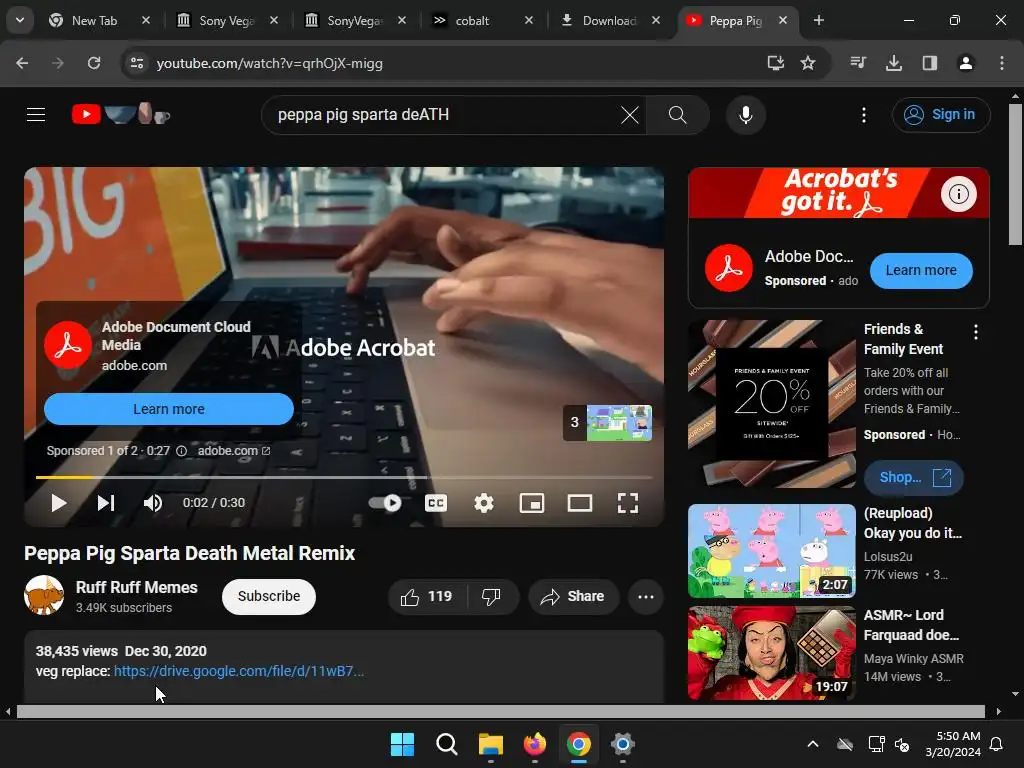Image resolution: width=1024 pixels, height=768 pixels.
Task: Click Learn more in the sidebar Adobe ad
Action: click(921, 270)
